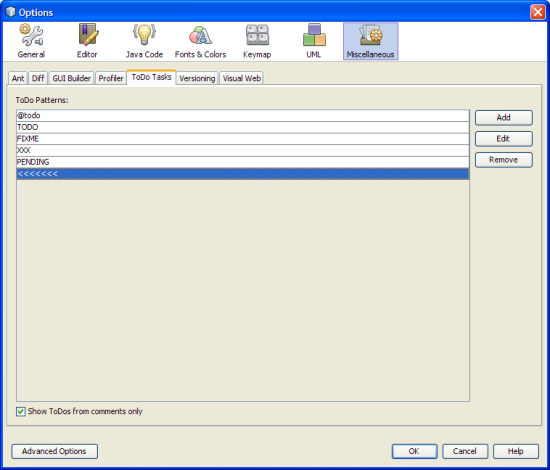Switch to the Ant tab
Screen dimensions: 550x470
coord(18,78)
